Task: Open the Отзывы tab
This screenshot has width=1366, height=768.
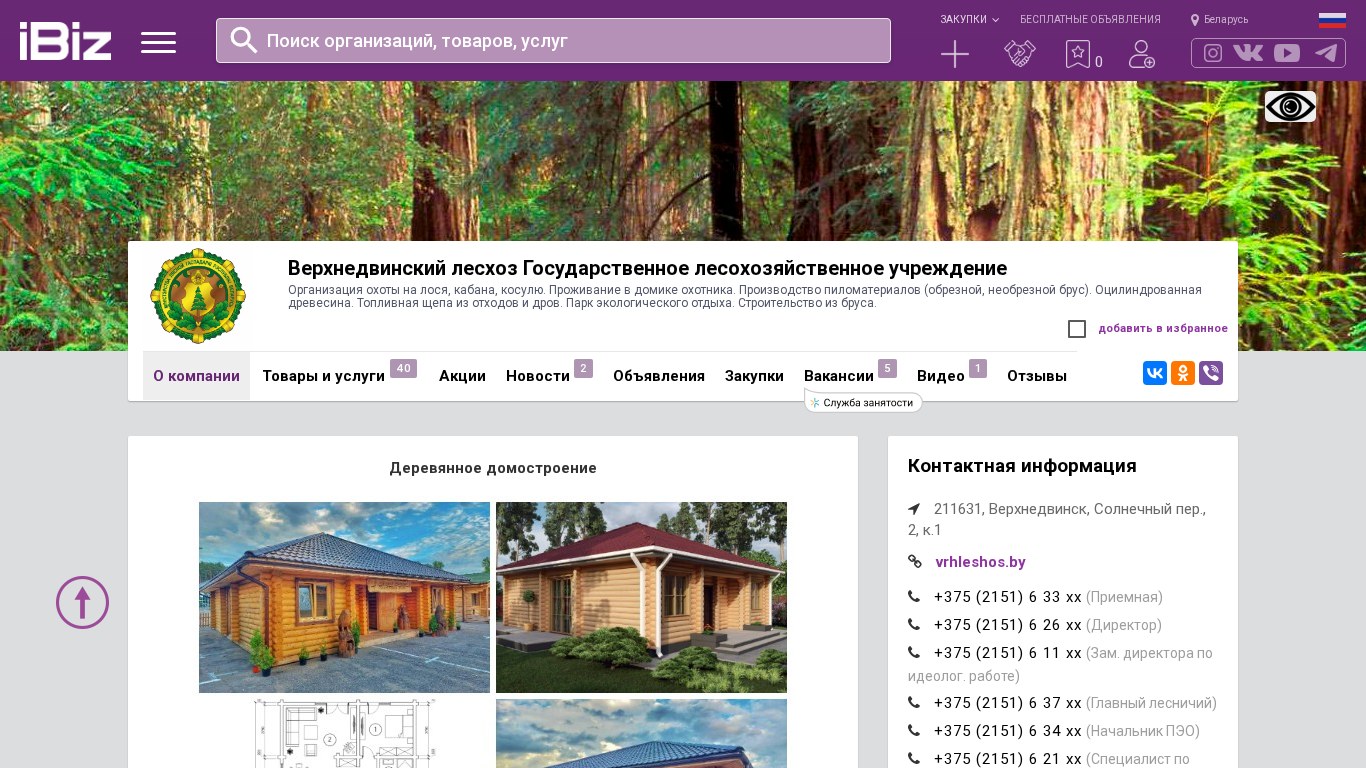Action: click(x=1037, y=376)
